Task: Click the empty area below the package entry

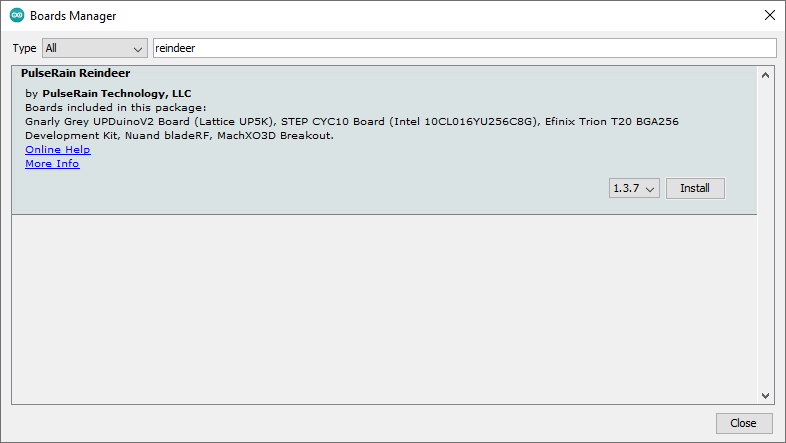Action: click(384, 309)
